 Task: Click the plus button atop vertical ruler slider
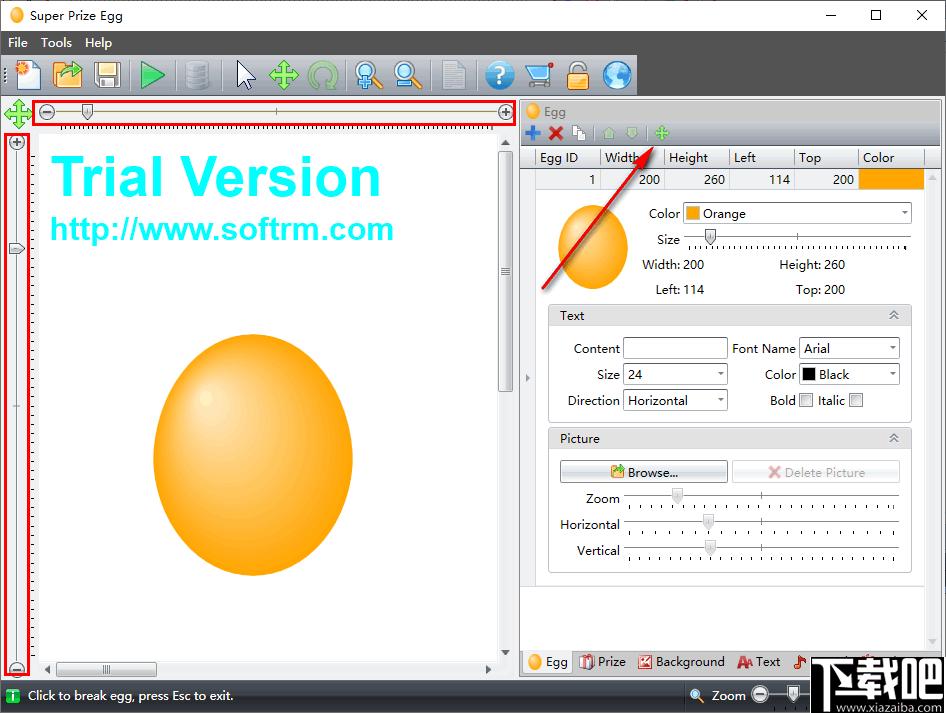[x=17, y=142]
